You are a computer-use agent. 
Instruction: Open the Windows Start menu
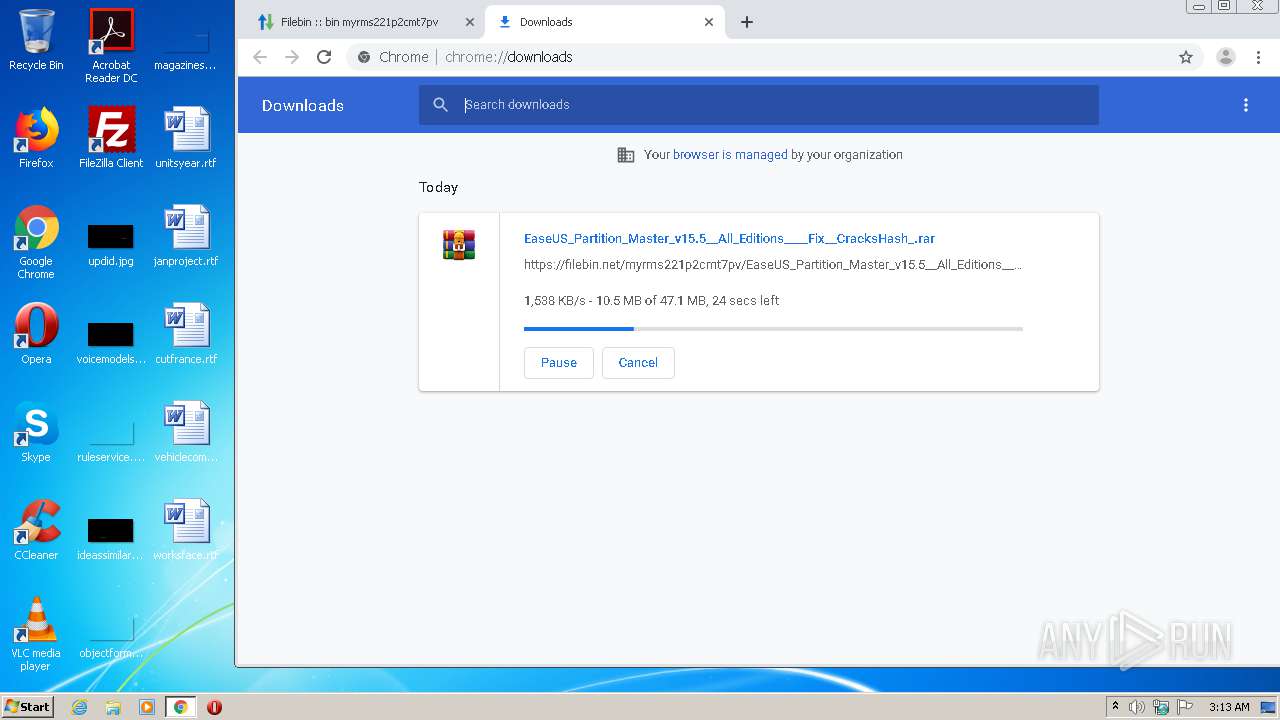[x=28, y=707]
